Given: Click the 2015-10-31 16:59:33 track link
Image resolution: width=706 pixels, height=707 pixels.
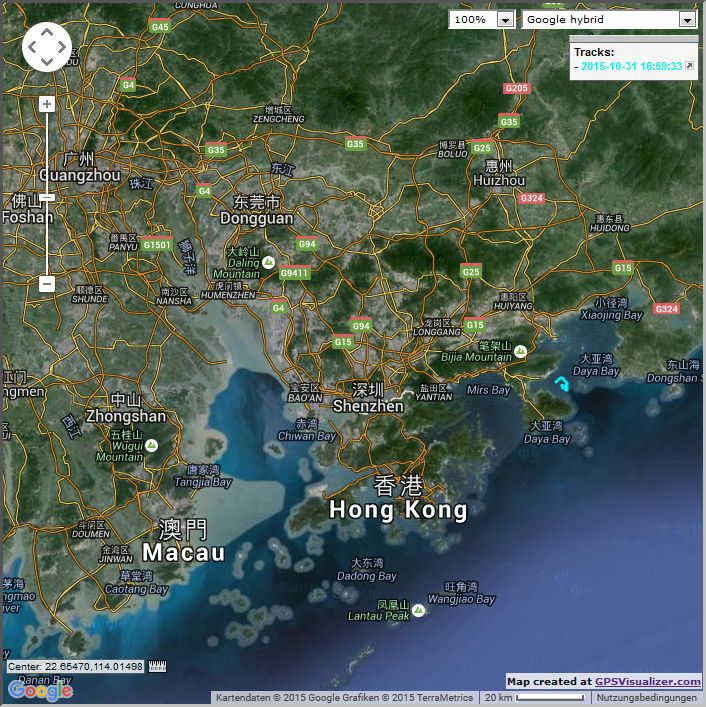Looking at the screenshot, I should click(631, 67).
